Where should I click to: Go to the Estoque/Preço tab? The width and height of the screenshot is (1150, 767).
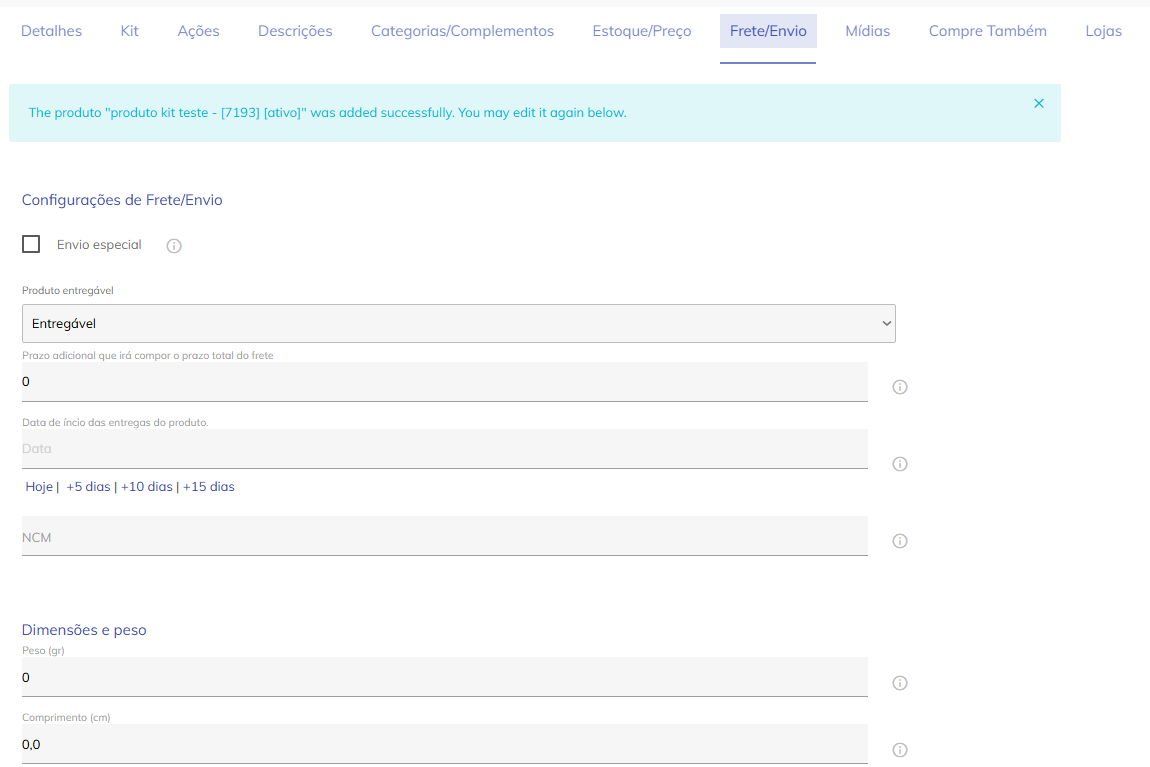click(x=641, y=31)
